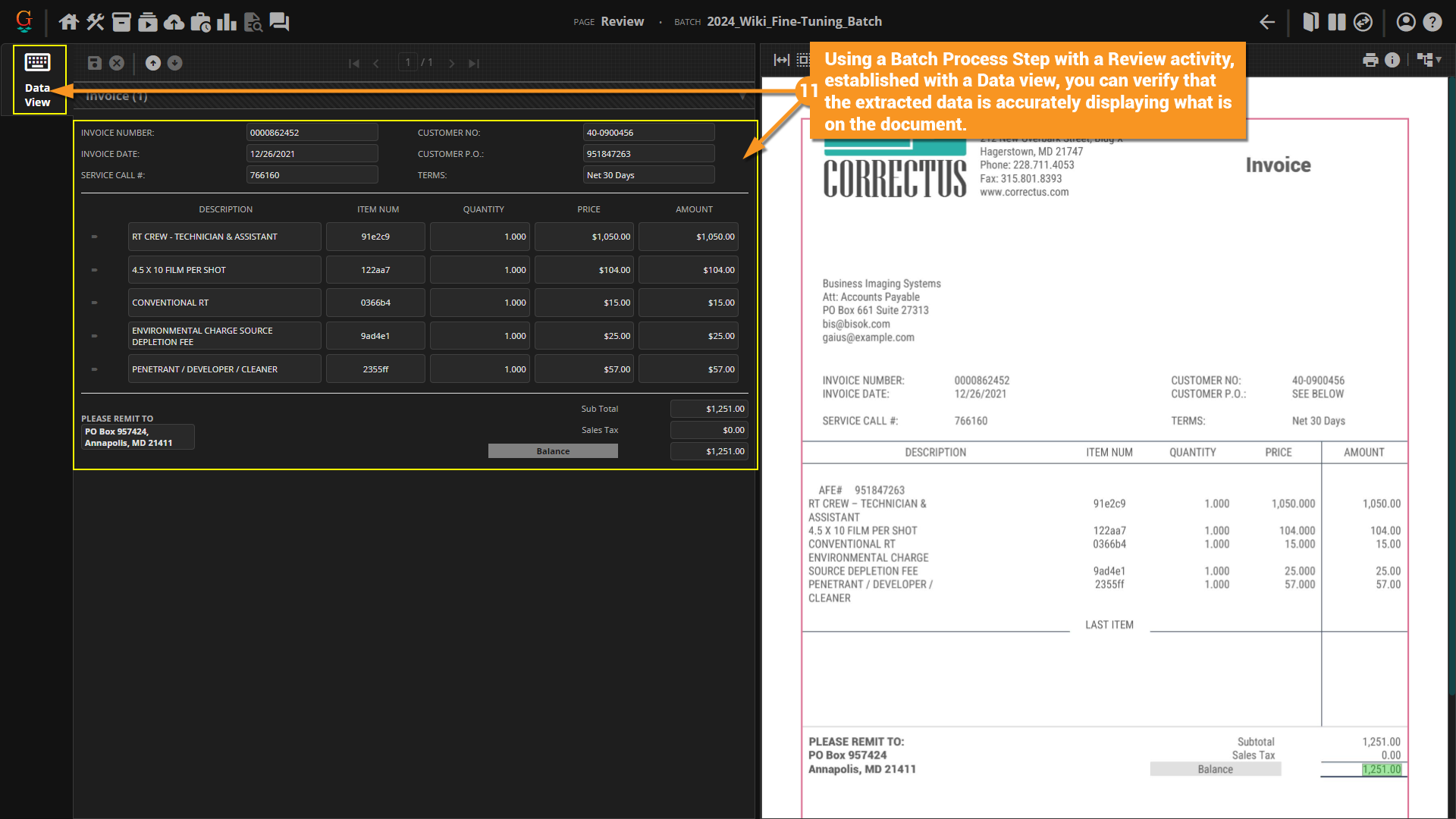Expand first line item row handle
The height and width of the screenshot is (819, 1456).
95,237
